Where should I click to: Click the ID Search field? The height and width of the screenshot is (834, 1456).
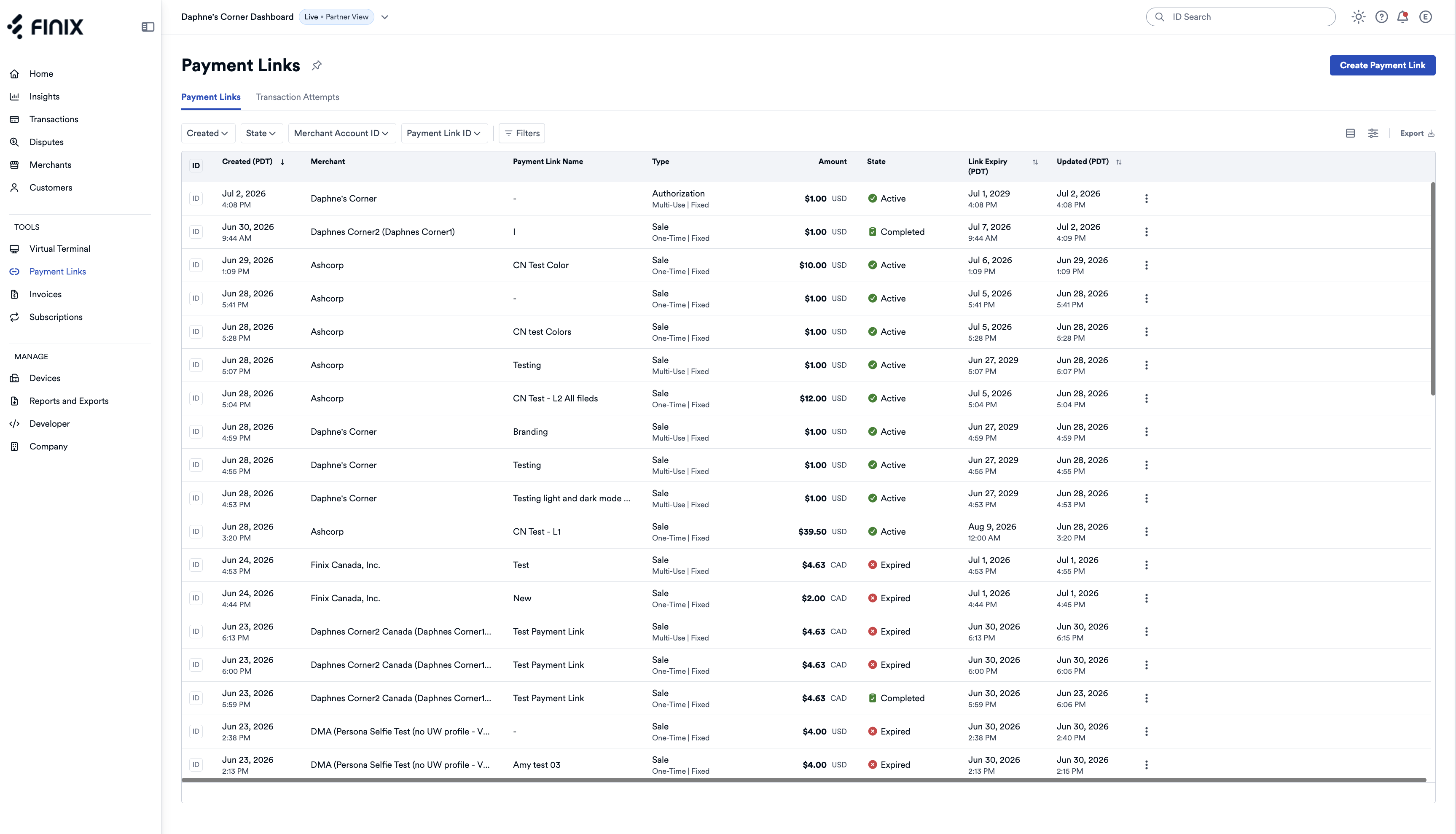[1241, 16]
